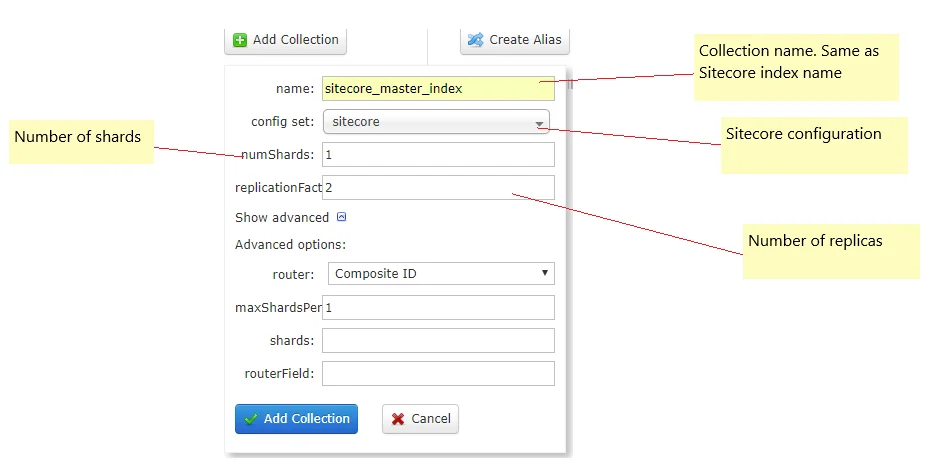Click the Cancel button
This screenshot has width=927, height=476.
(x=420, y=419)
